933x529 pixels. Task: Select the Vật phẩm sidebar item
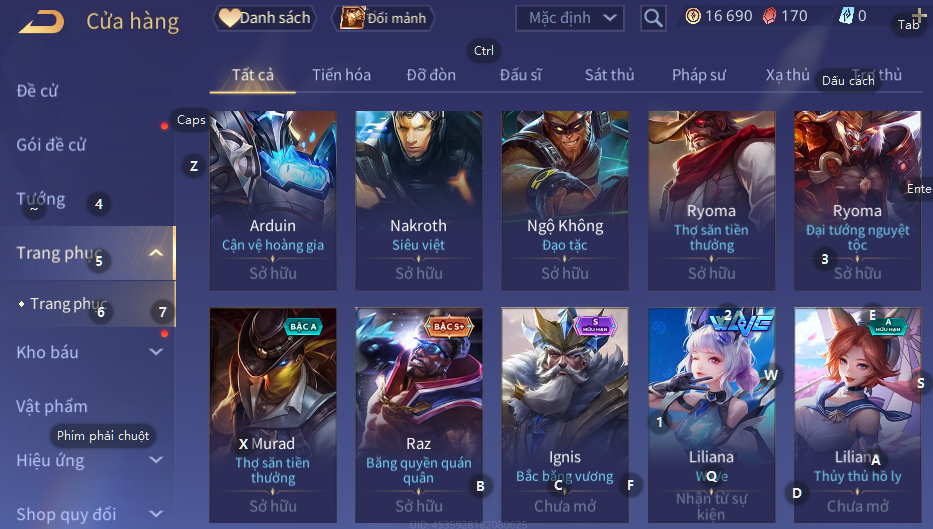52,406
